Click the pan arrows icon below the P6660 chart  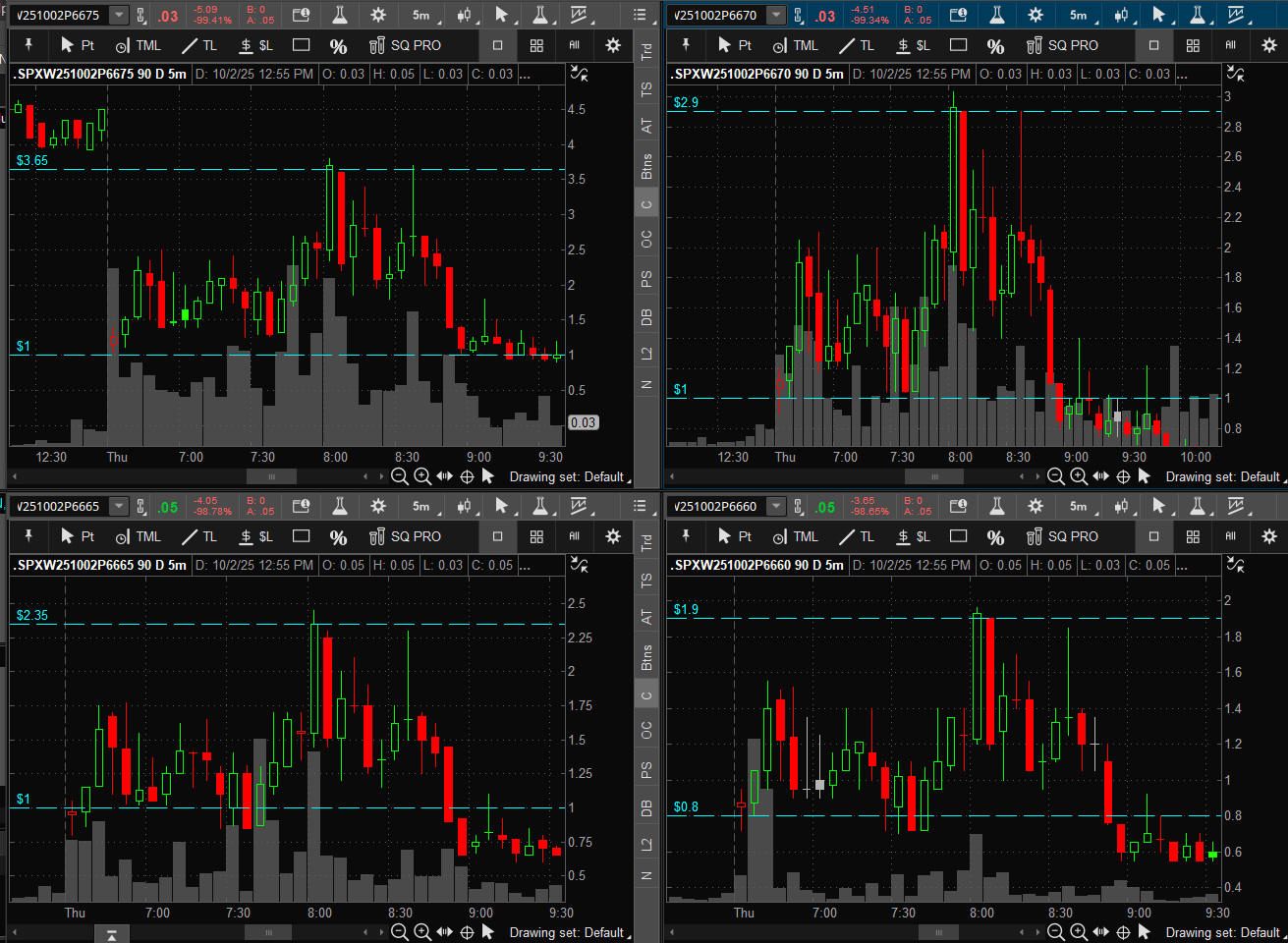coord(1101,932)
